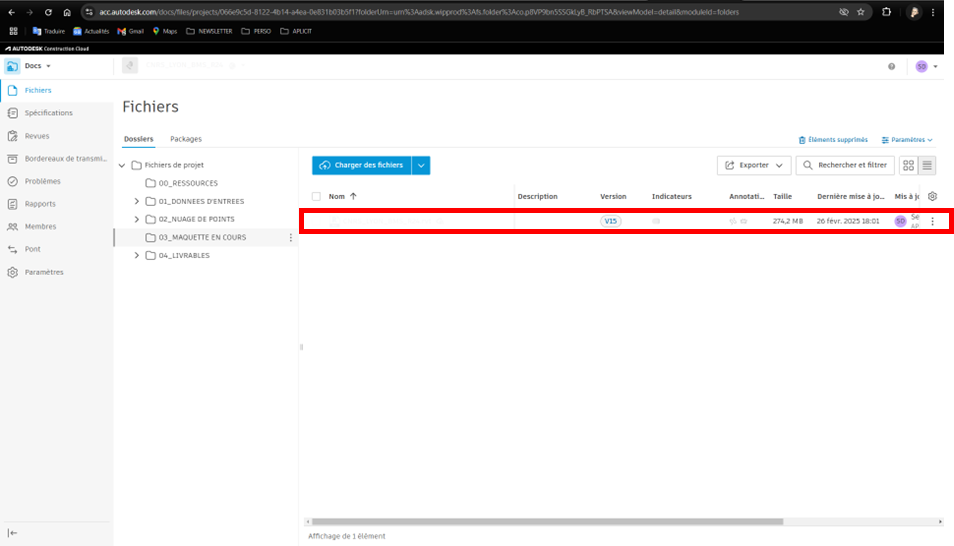
Task: Expand the 01_DONNEES D'ENTREES folder
Action: pyautogui.click(x=137, y=201)
